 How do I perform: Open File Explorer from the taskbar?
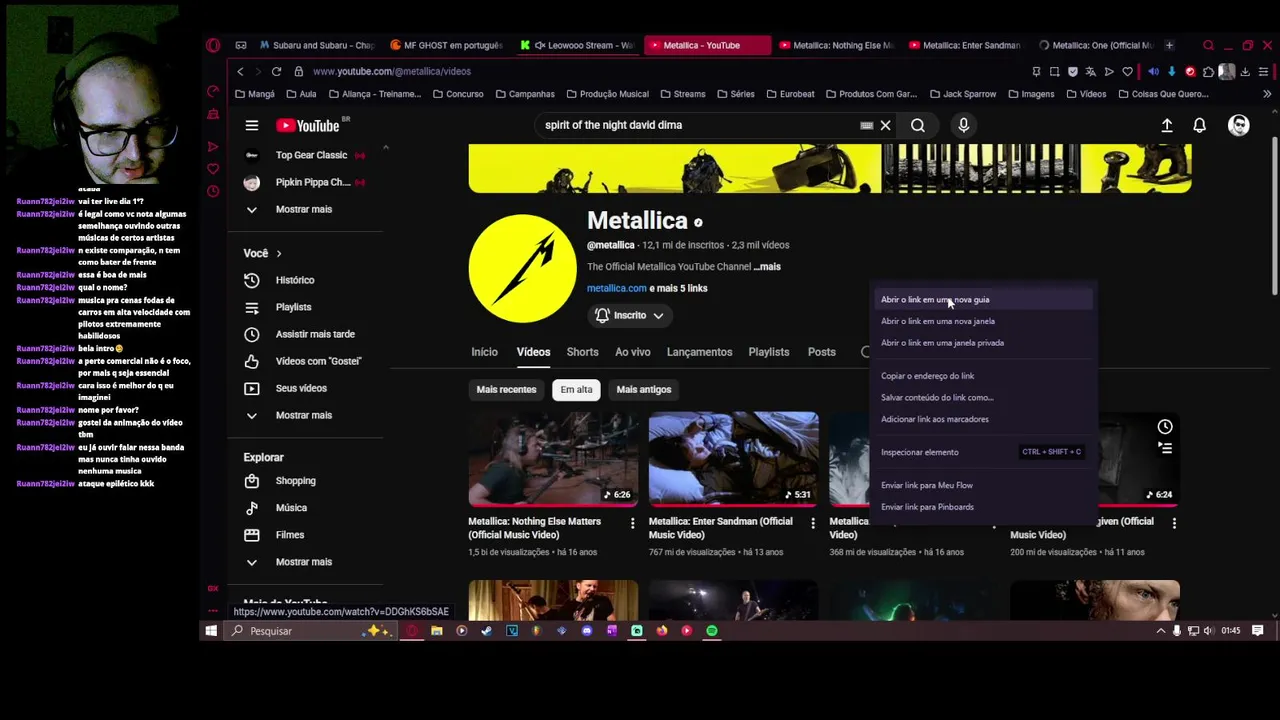(436, 631)
